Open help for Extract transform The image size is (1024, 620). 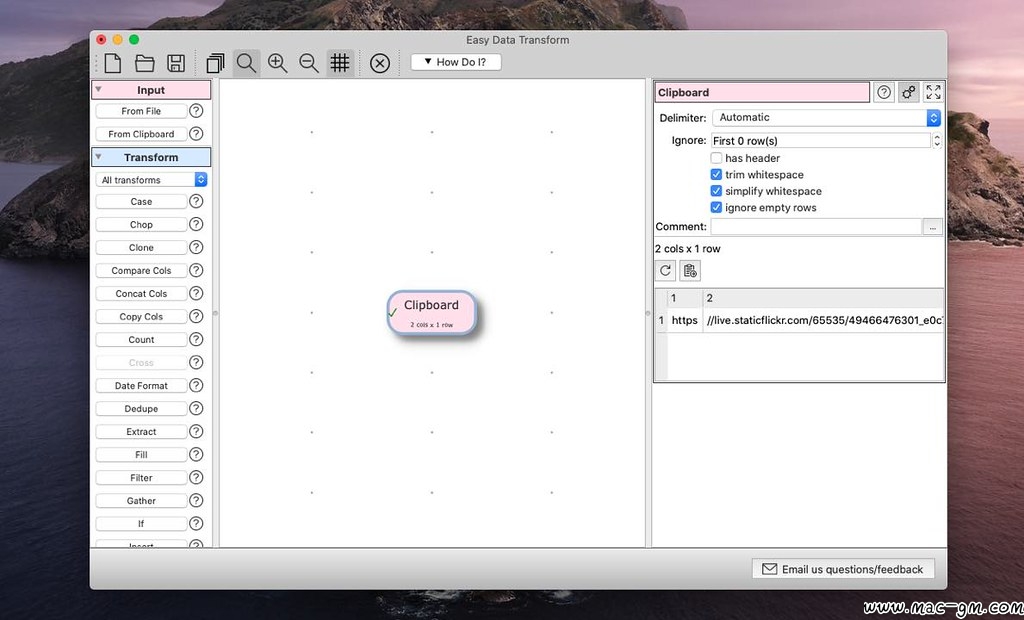pos(196,431)
